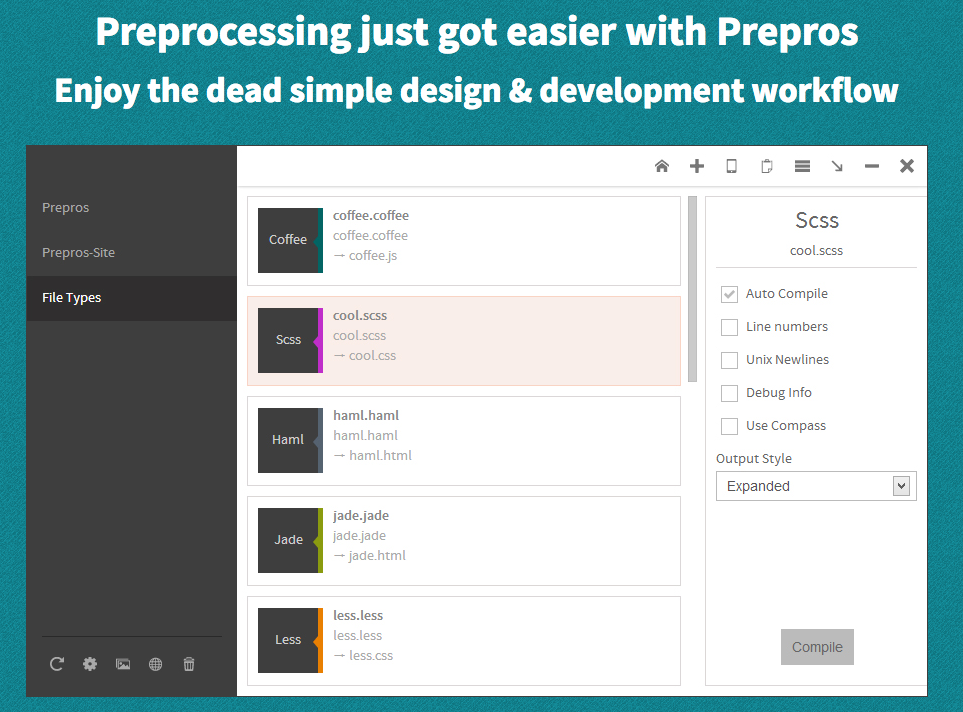This screenshot has height=712, width=963.
Task: Click the Jade file type badge
Action: [290, 541]
